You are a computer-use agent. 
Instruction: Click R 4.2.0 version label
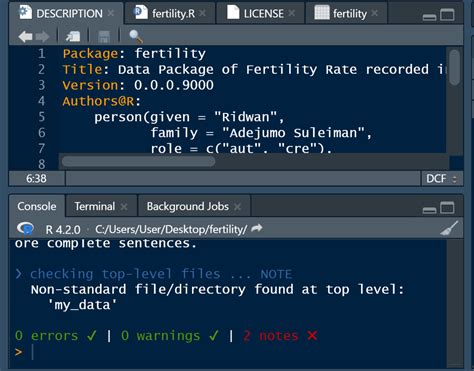click(x=63, y=229)
